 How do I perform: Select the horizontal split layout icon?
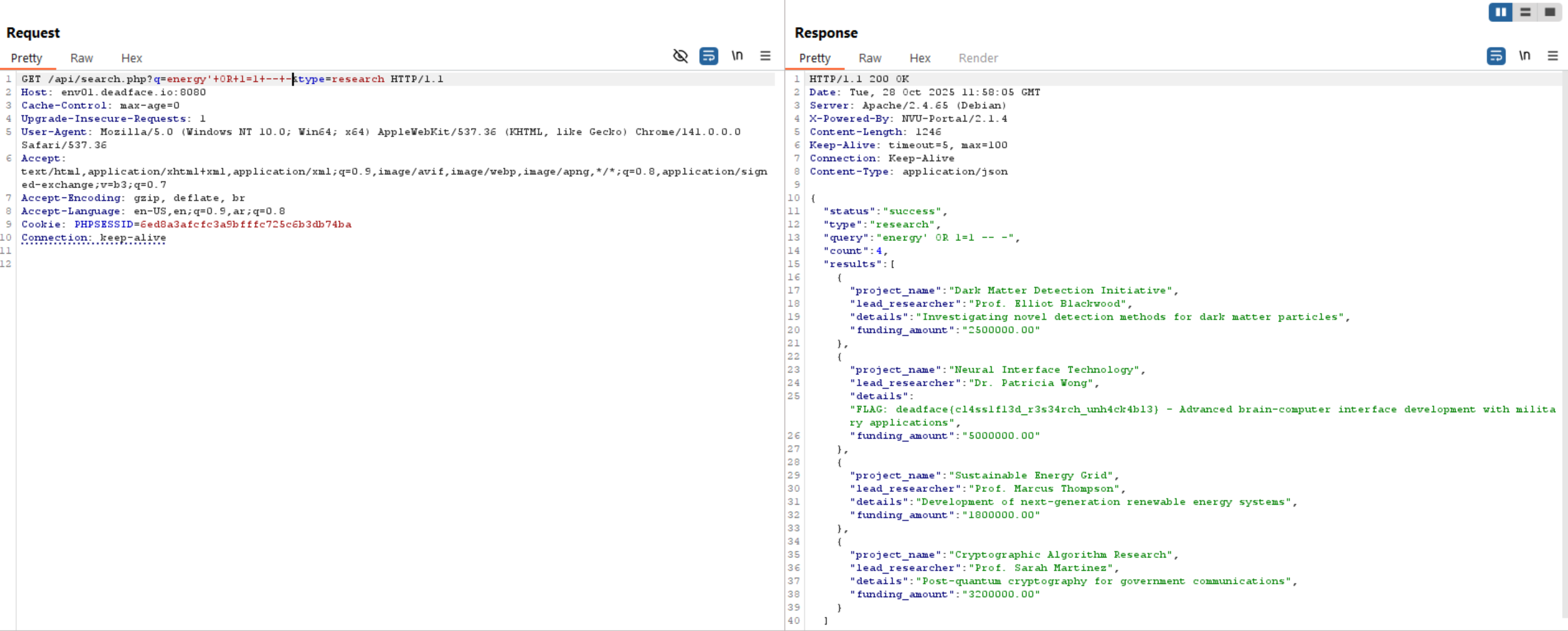click(x=1526, y=12)
